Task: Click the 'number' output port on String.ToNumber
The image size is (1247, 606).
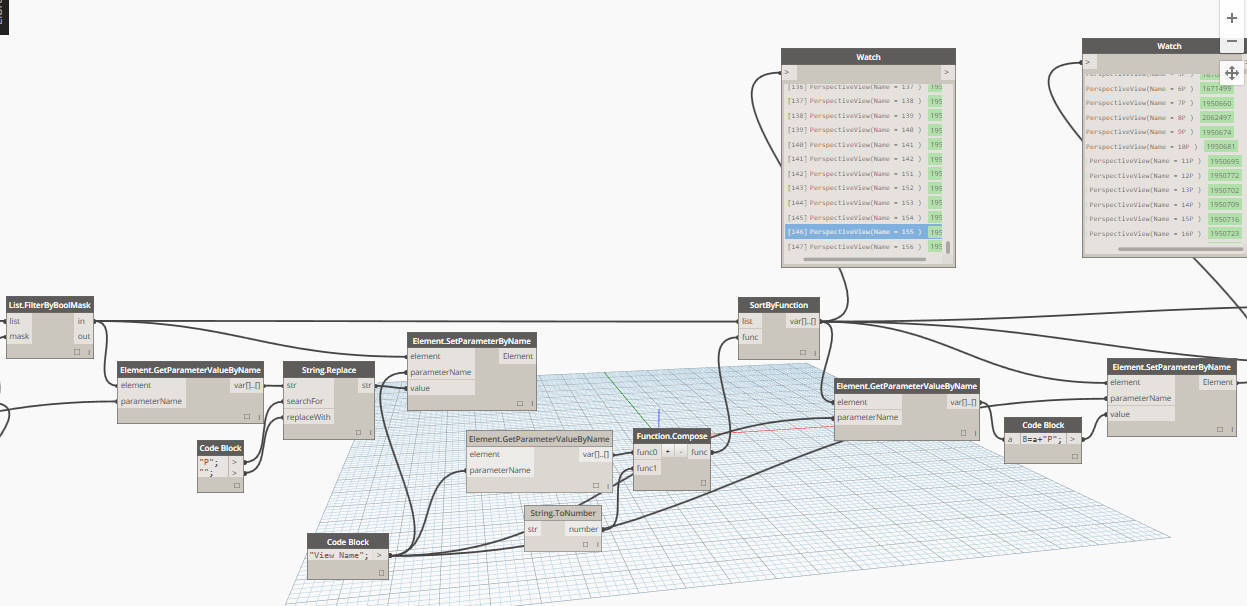Action: pos(583,529)
